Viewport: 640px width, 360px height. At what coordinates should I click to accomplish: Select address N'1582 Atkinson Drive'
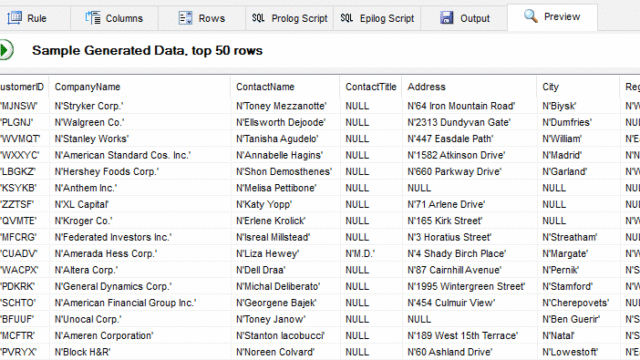pos(469,155)
